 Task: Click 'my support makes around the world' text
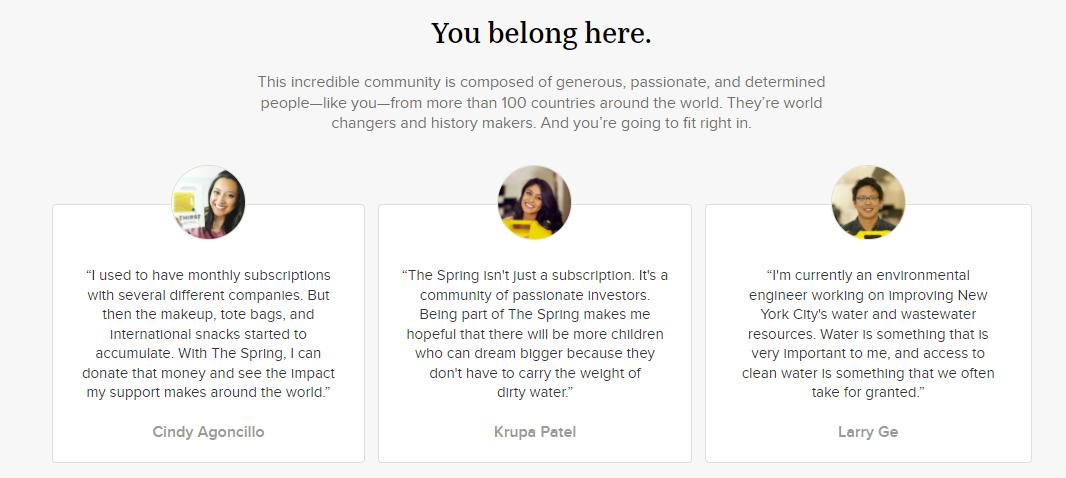point(208,393)
